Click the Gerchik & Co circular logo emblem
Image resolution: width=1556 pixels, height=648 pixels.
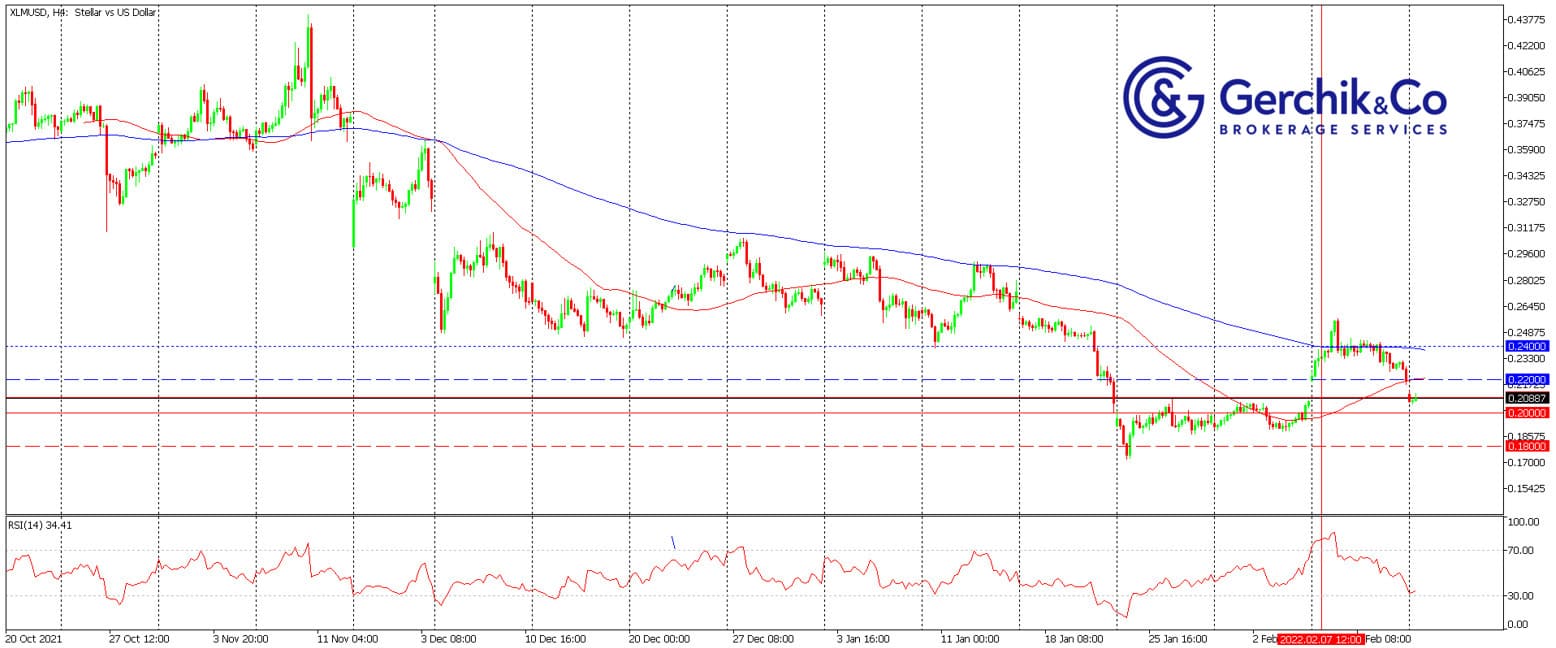[1163, 97]
